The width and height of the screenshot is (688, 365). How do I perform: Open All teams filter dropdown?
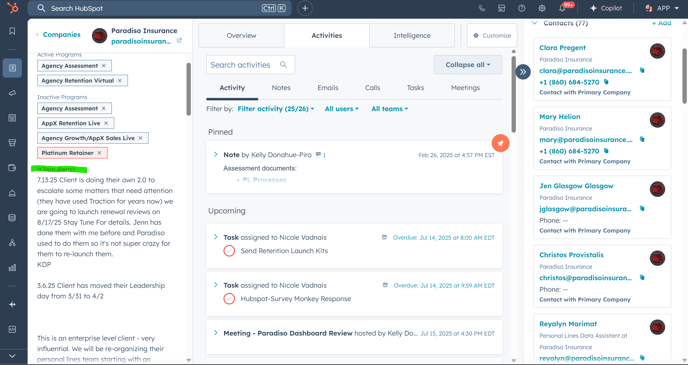pos(390,109)
